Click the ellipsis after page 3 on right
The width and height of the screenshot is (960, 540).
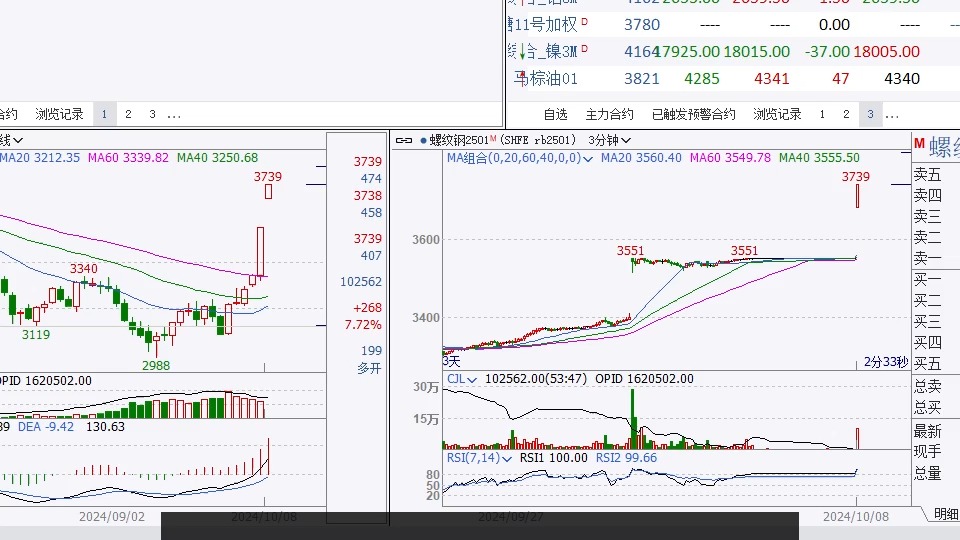(x=895, y=114)
